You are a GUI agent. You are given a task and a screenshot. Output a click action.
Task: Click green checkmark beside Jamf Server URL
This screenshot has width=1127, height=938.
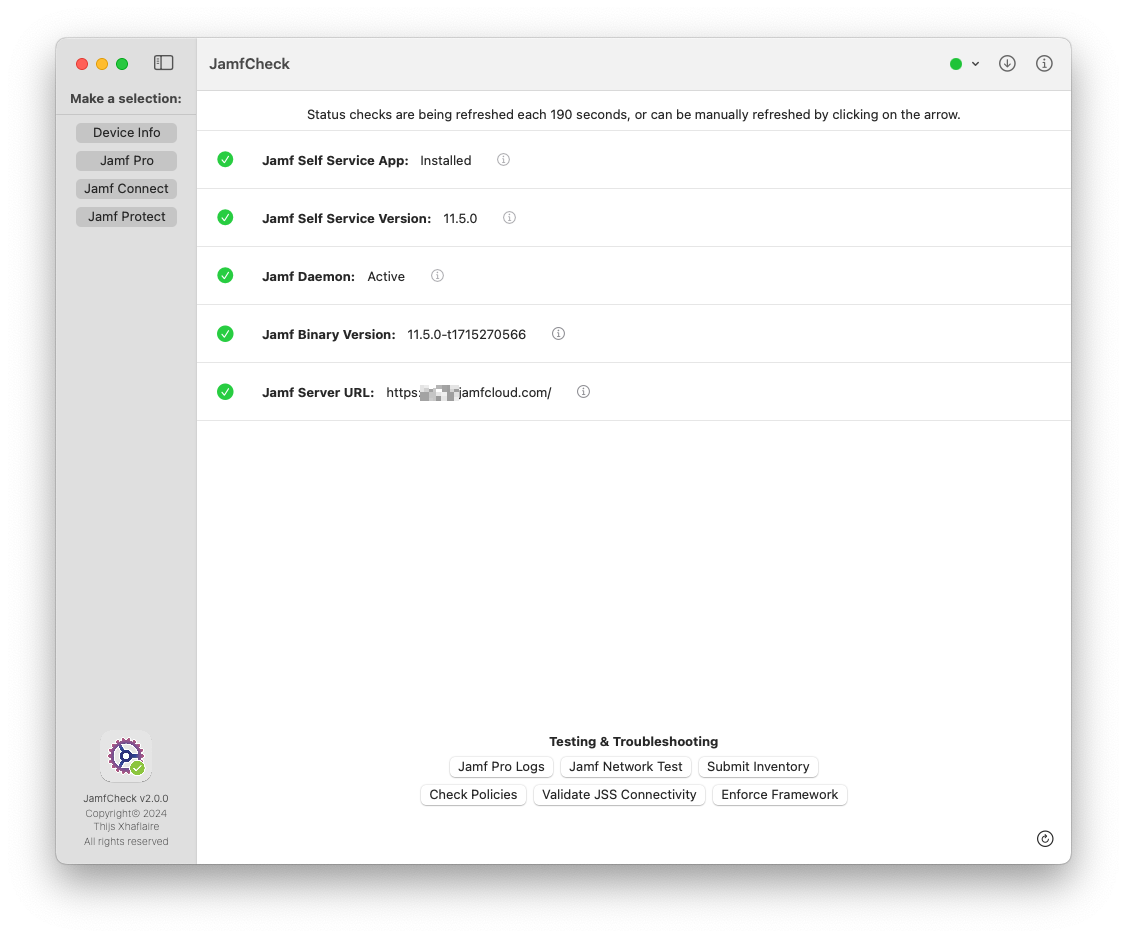tap(225, 392)
